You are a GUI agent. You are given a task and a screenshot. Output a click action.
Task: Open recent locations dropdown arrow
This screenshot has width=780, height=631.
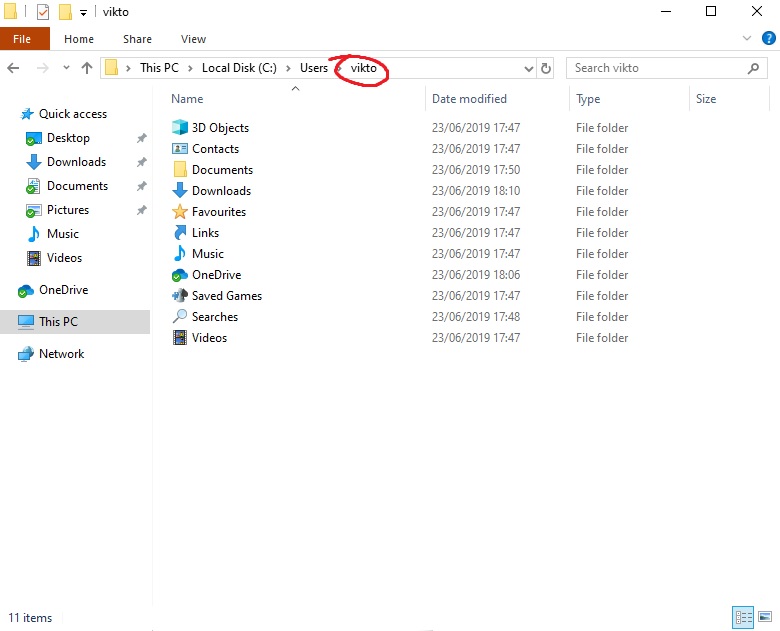point(66,68)
